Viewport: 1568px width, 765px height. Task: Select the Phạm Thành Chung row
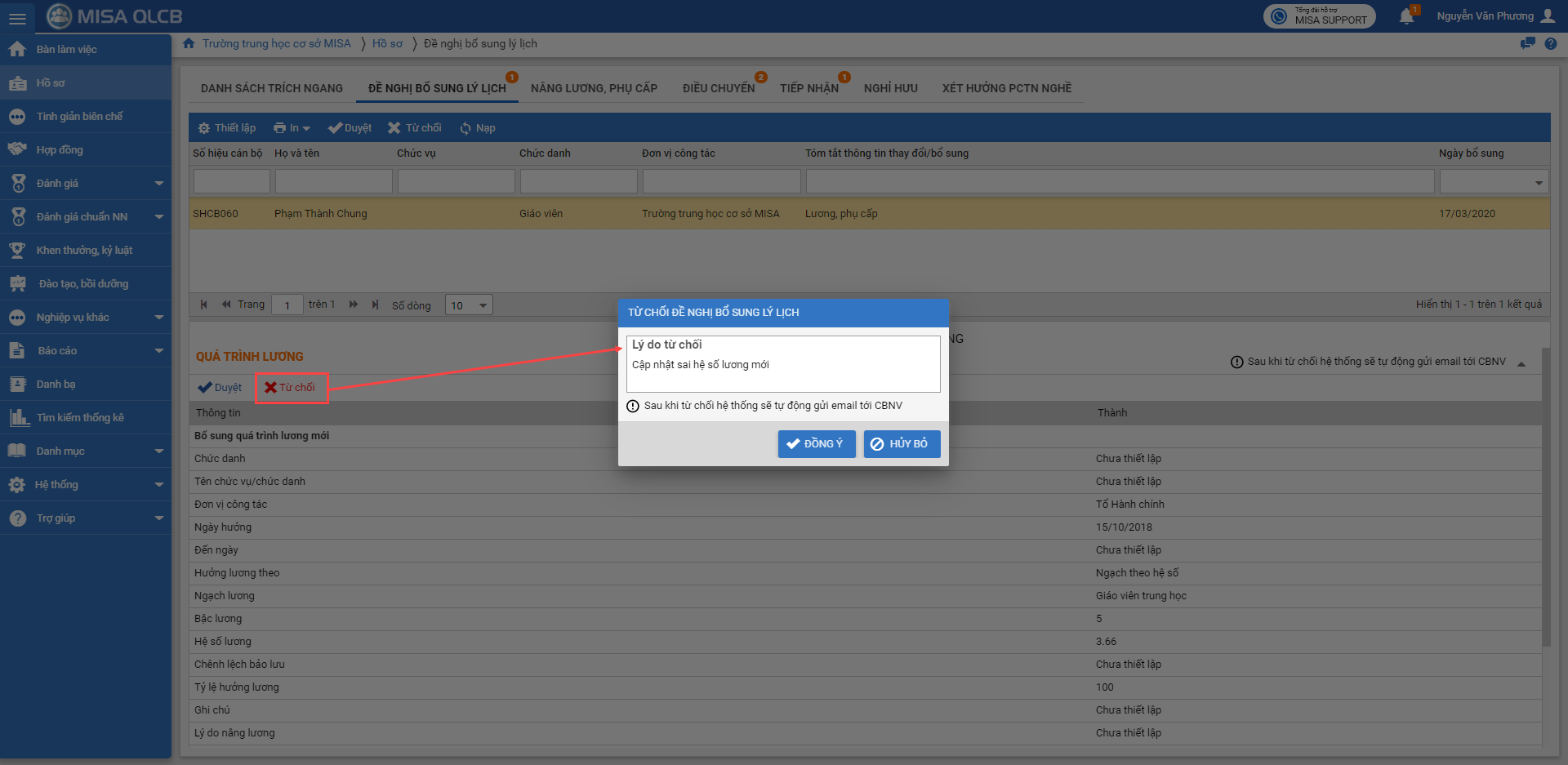321,214
